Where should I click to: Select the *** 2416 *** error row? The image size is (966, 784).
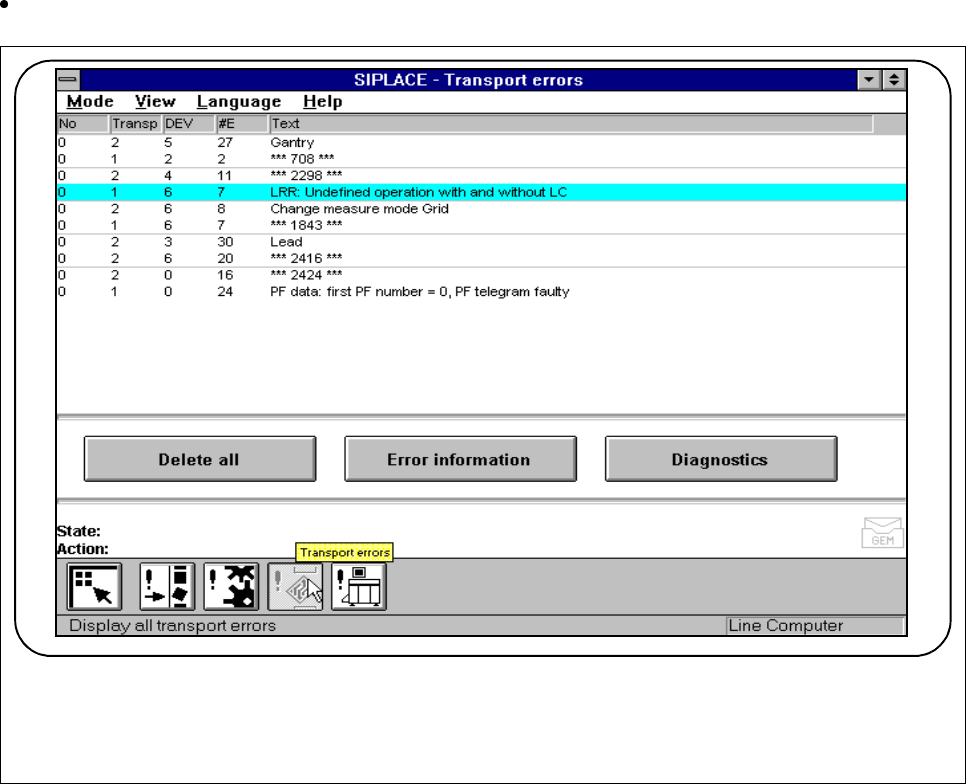481,259
